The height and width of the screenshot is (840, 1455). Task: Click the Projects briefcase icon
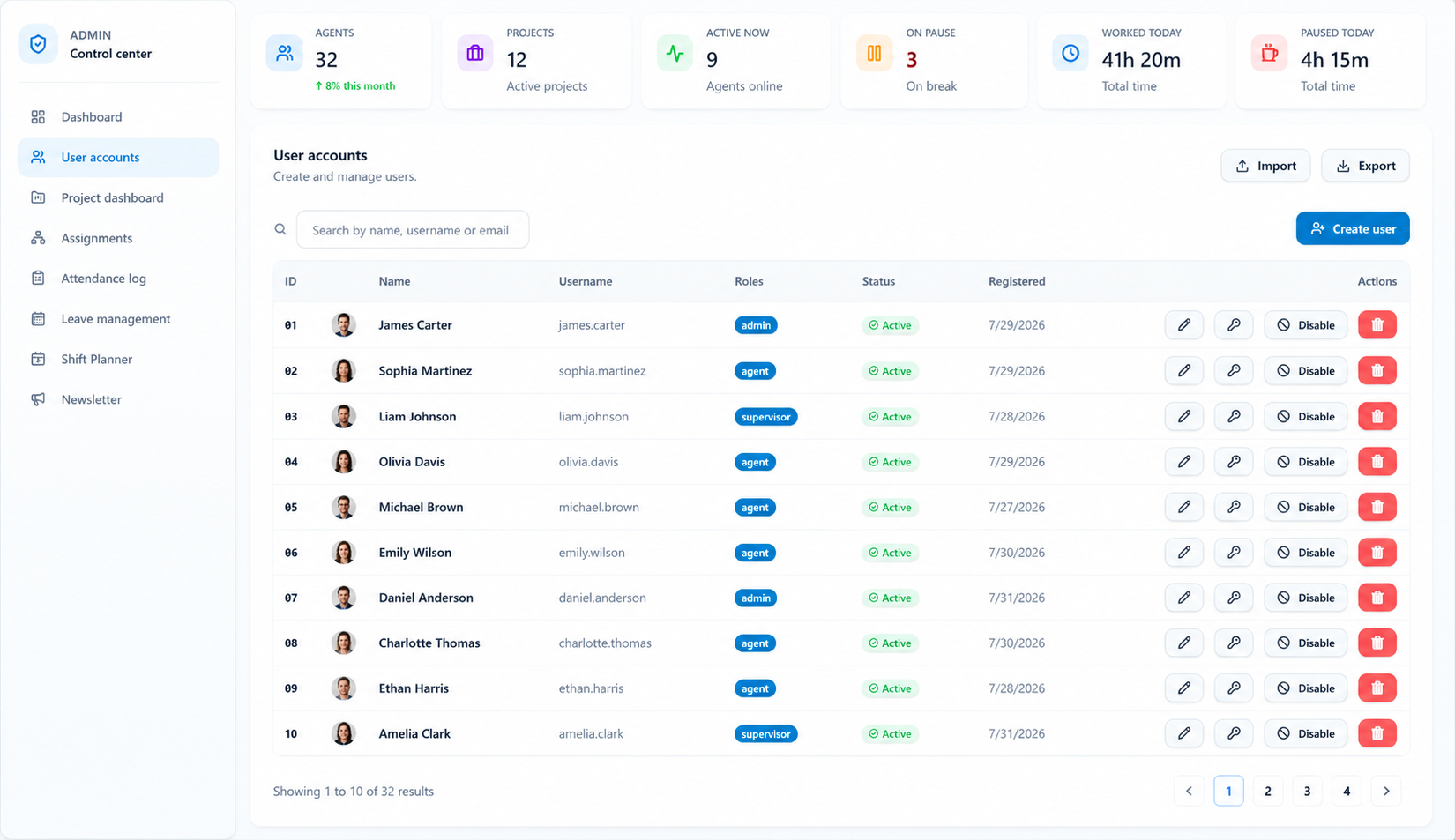(475, 54)
